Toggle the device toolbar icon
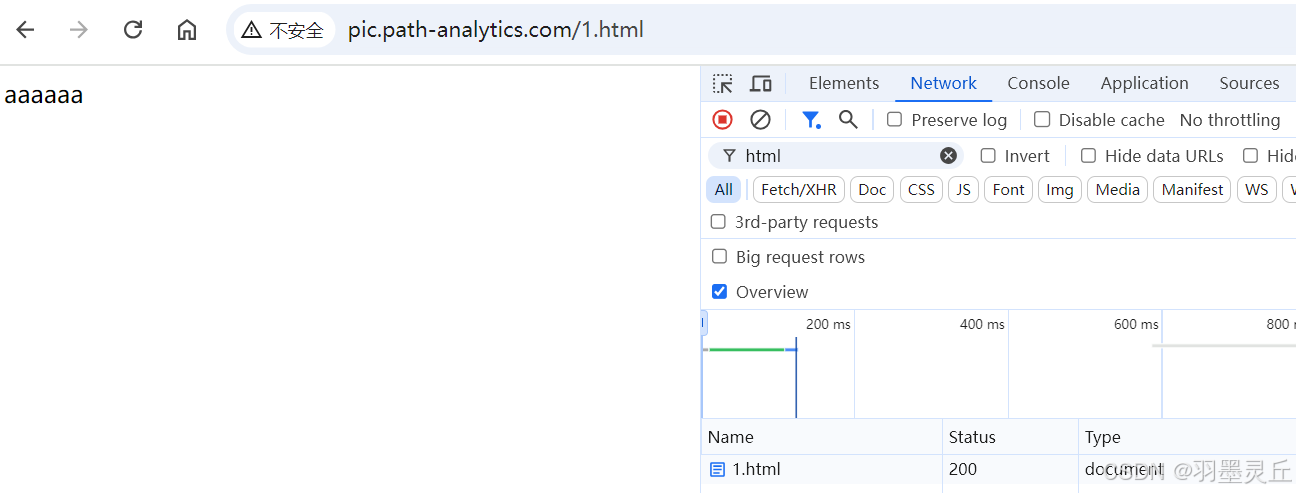1296x493 pixels. click(x=761, y=84)
